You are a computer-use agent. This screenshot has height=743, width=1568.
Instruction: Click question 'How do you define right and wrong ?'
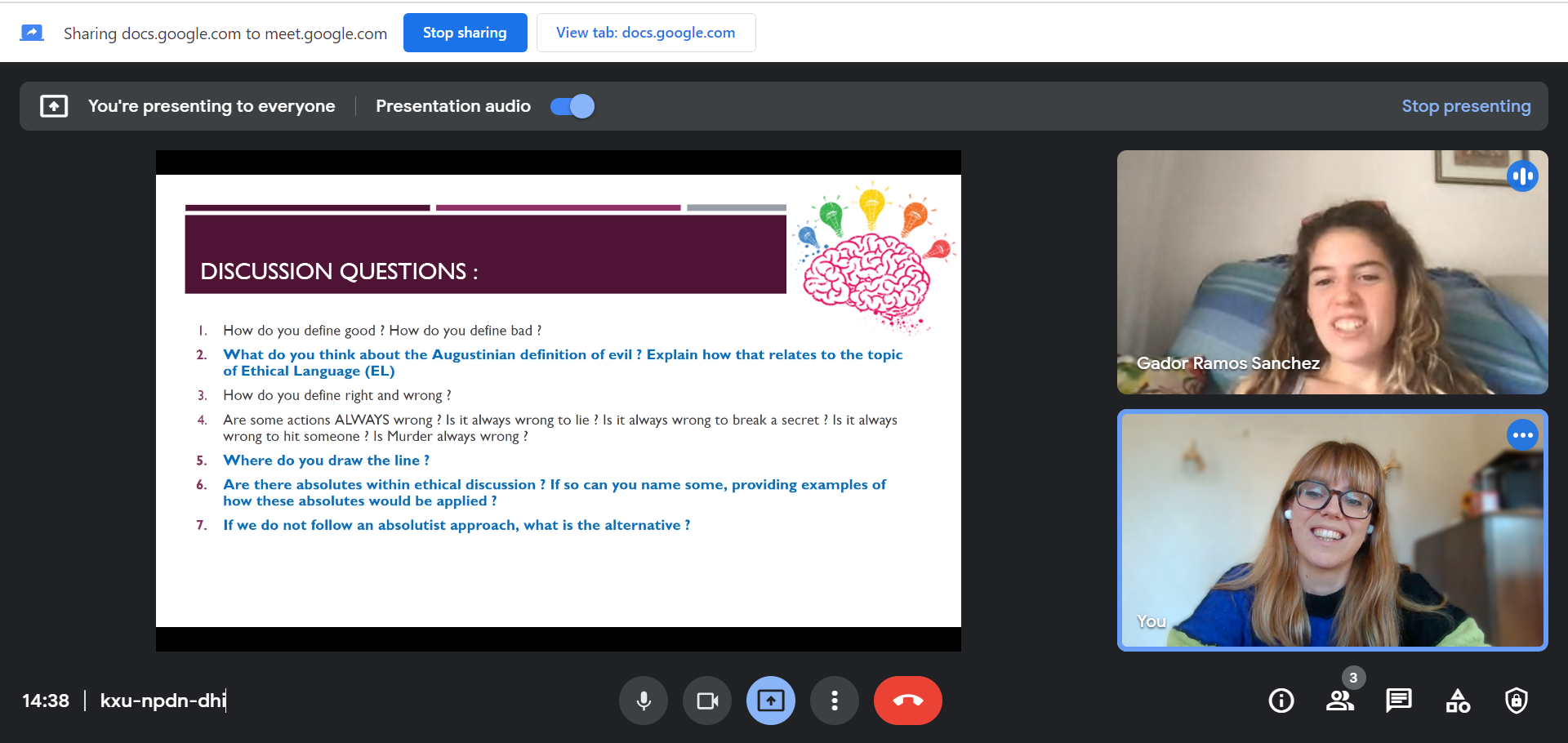pos(336,395)
